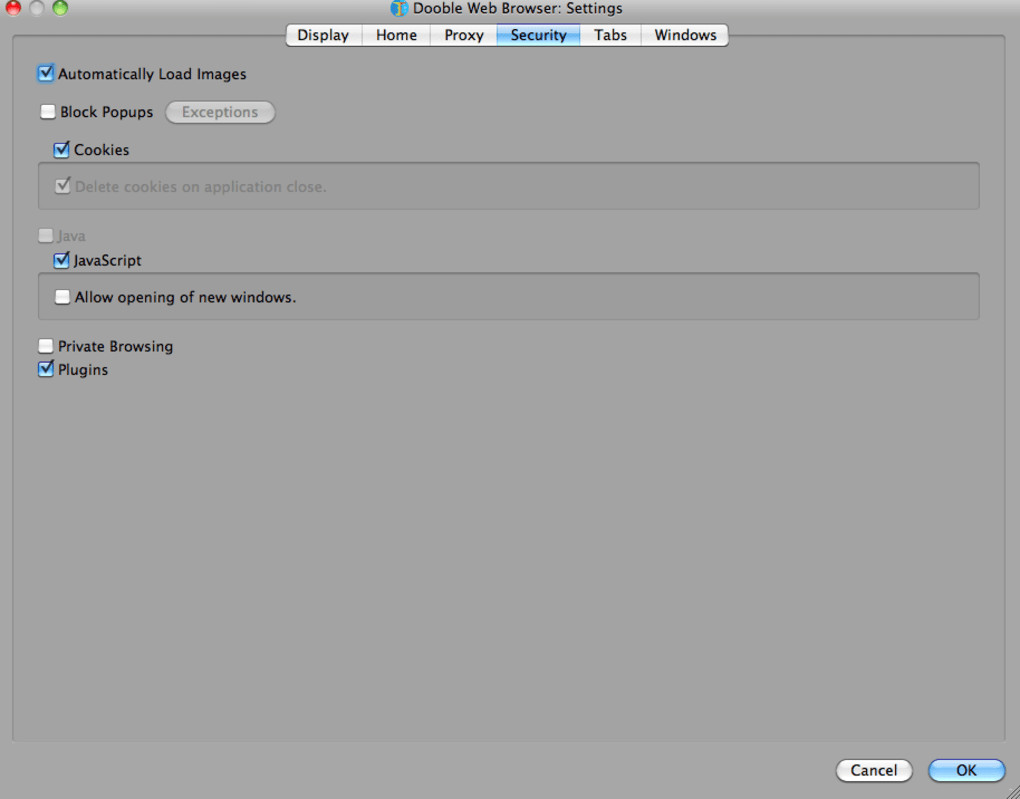
Task: Tick the Java checkbox
Action: [x=46, y=235]
